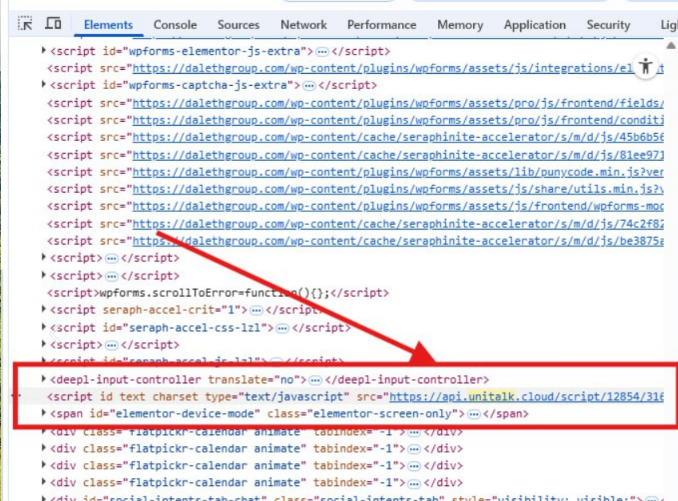Open the Security tab
The image size is (678, 501).
[x=608, y=25]
